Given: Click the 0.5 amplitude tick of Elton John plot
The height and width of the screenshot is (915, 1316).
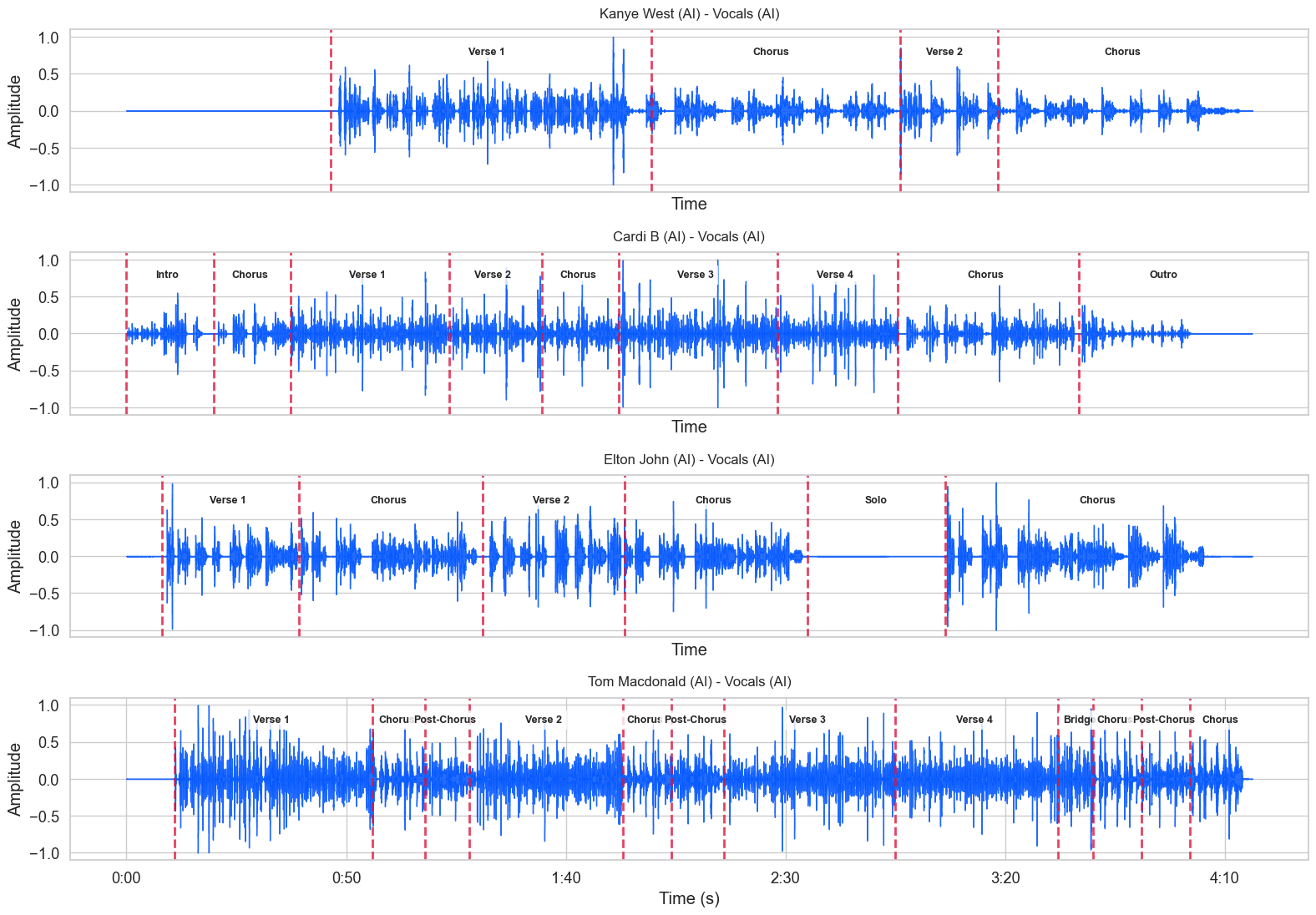Looking at the screenshot, I should [48, 520].
